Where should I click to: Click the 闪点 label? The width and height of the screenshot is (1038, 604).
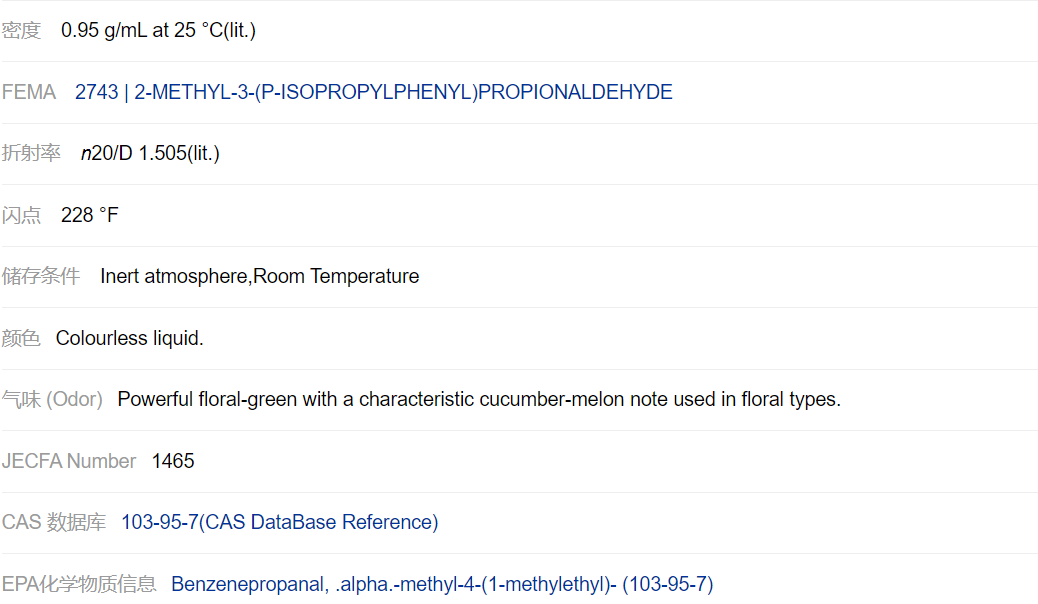21,216
